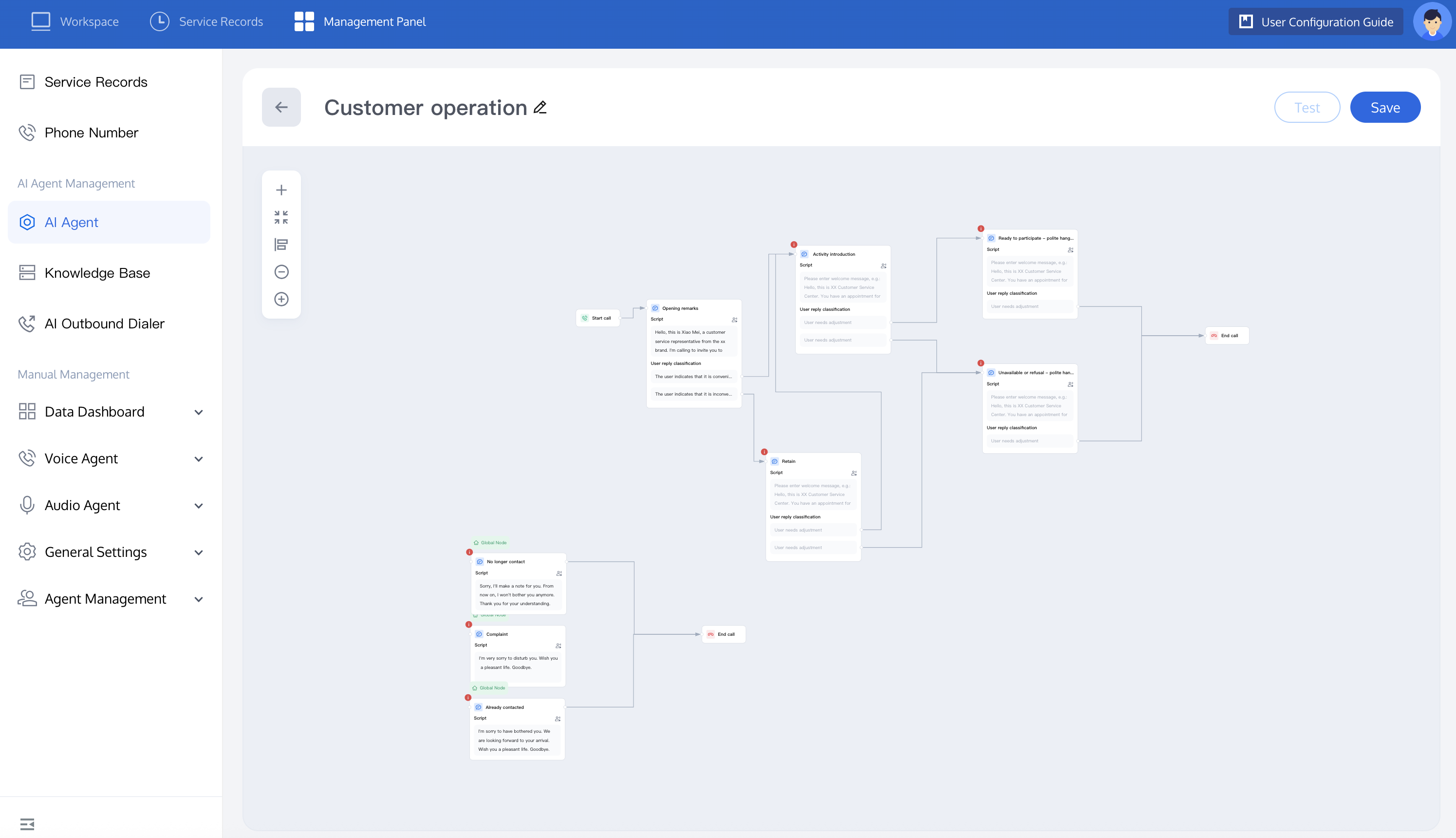Expand Agent Management chevron
1456x838 pixels.
[199, 599]
